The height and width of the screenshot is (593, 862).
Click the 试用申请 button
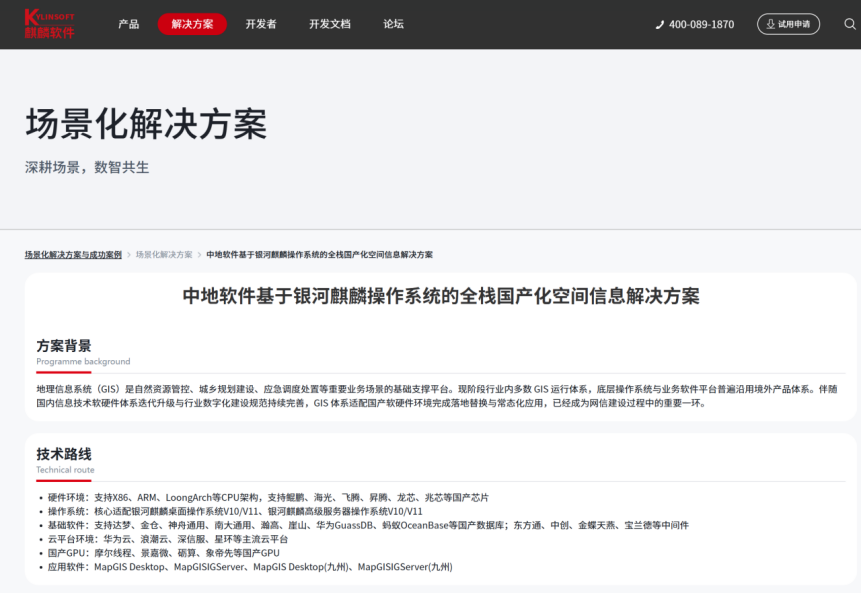(x=788, y=24)
